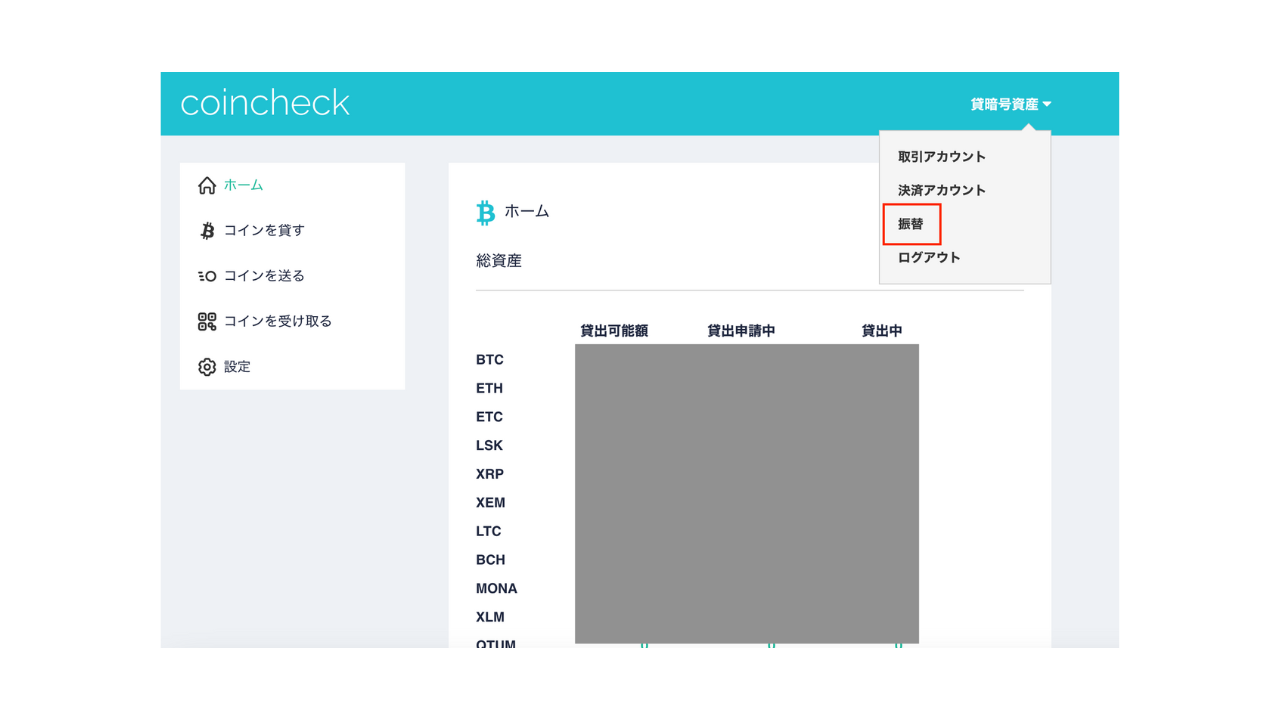This screenshot has height=720, width=1280.
Task: Click the Bitcoin icon next to the ホーム heading
Action: click(486, 212)
